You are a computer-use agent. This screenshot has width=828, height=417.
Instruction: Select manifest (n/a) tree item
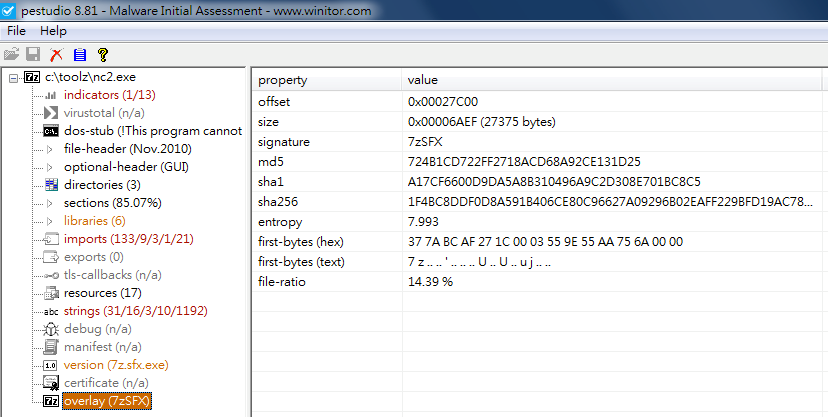click(x=102, y=347)
